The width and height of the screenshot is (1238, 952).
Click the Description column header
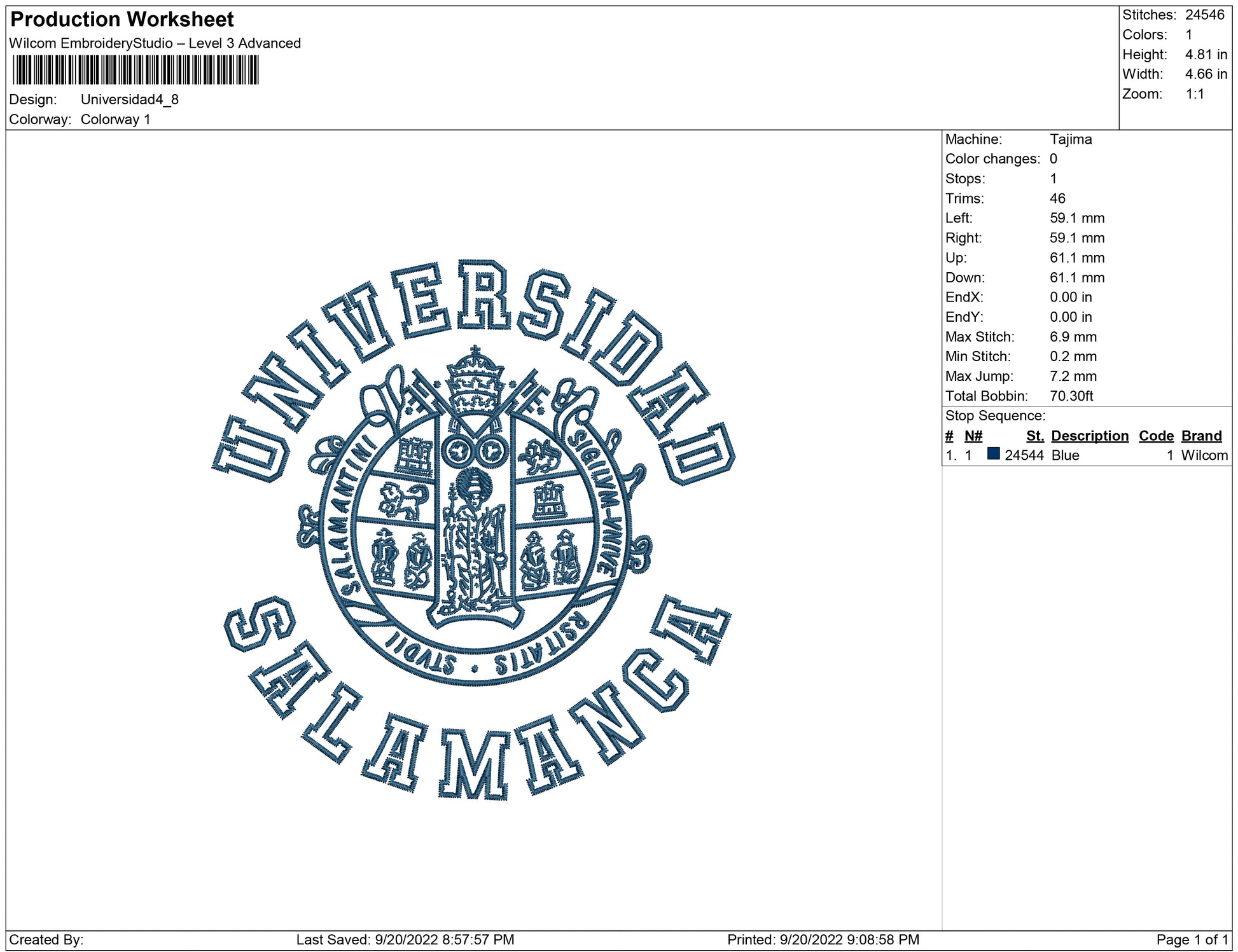1089,436
